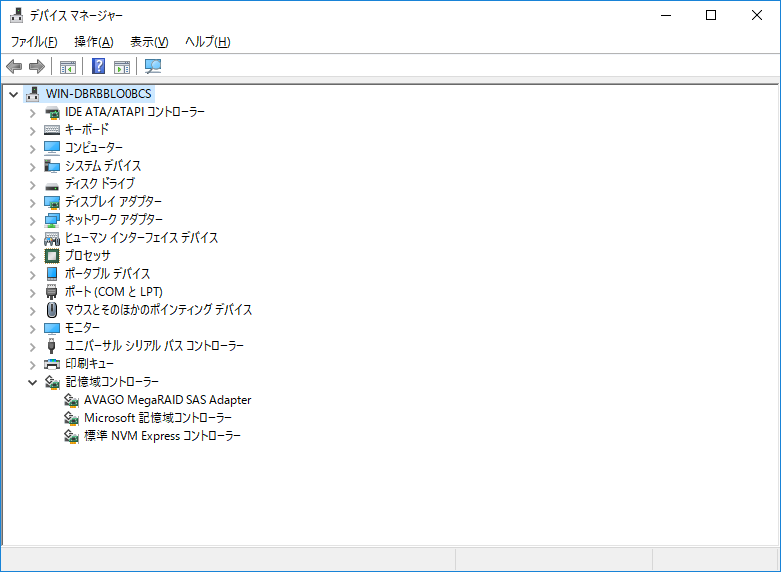Expand the ポータブル デバイス node
Image resolution: width=781 pixels, height=572 pixels.
[32, 275]
